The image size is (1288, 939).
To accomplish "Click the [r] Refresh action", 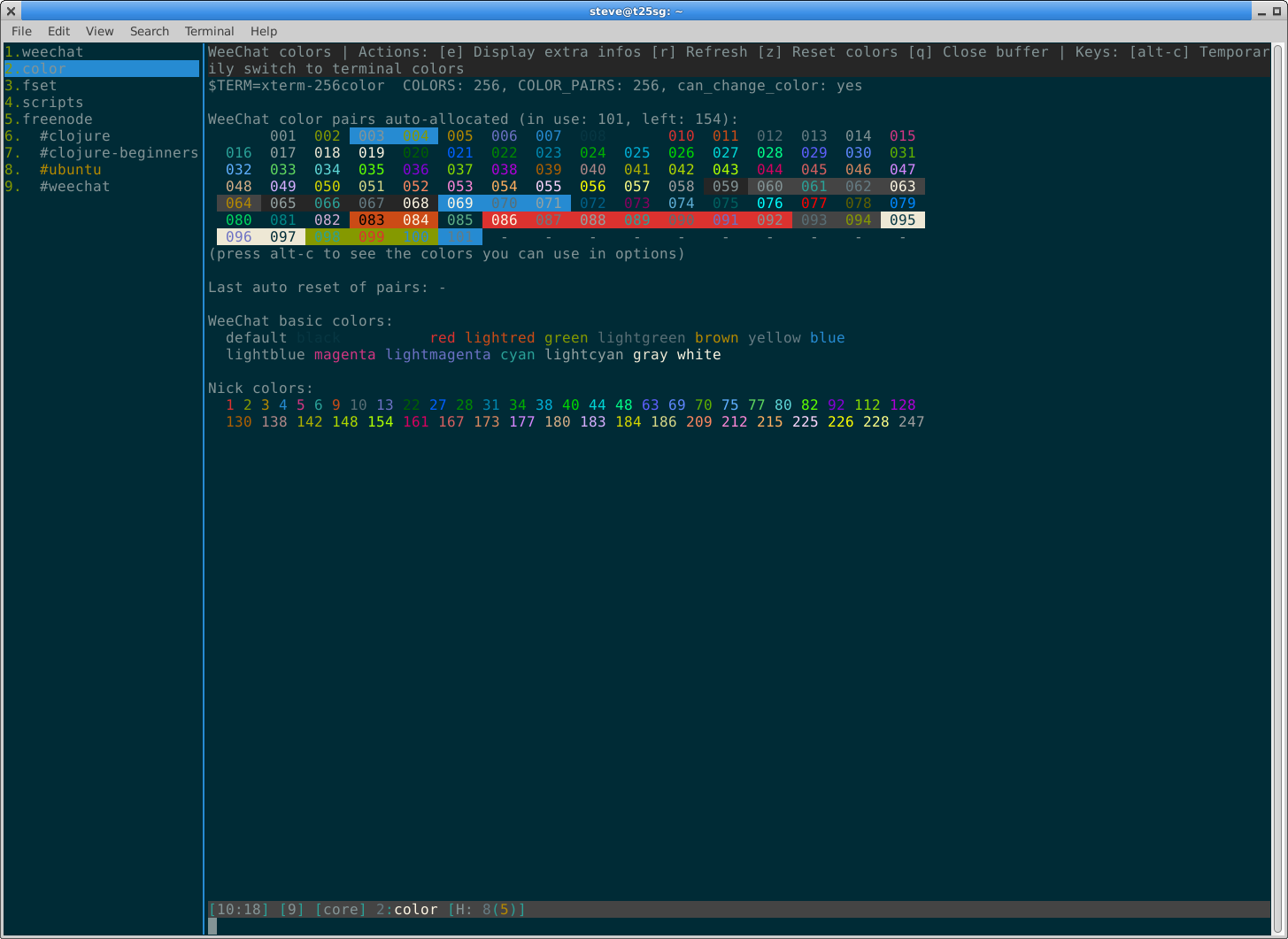I will [699, 52].
